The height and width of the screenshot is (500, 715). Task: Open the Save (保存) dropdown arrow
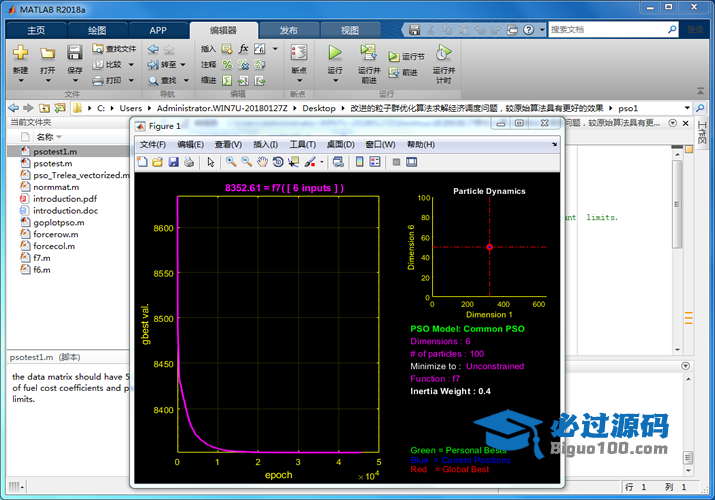tap(75, 81)
